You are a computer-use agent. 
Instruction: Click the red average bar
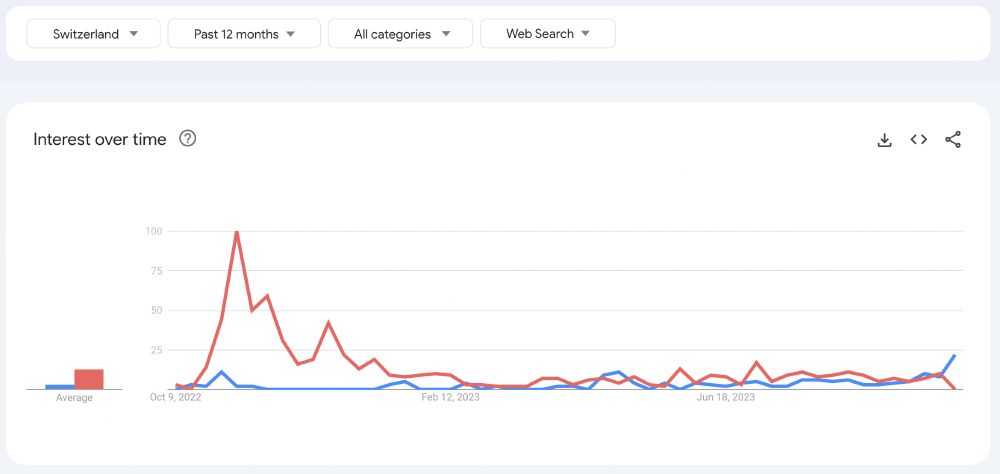pyautogui.click(x=89, y=379)
